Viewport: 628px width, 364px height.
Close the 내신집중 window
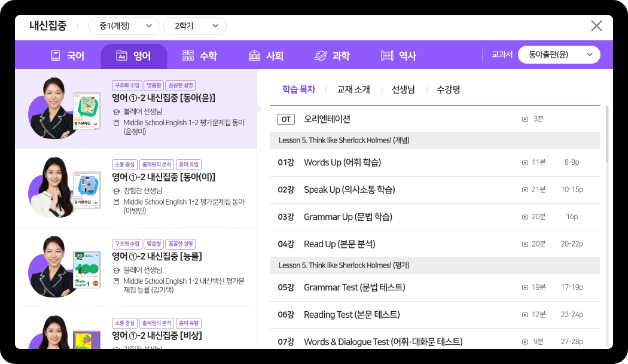click(x=596, y=26)
